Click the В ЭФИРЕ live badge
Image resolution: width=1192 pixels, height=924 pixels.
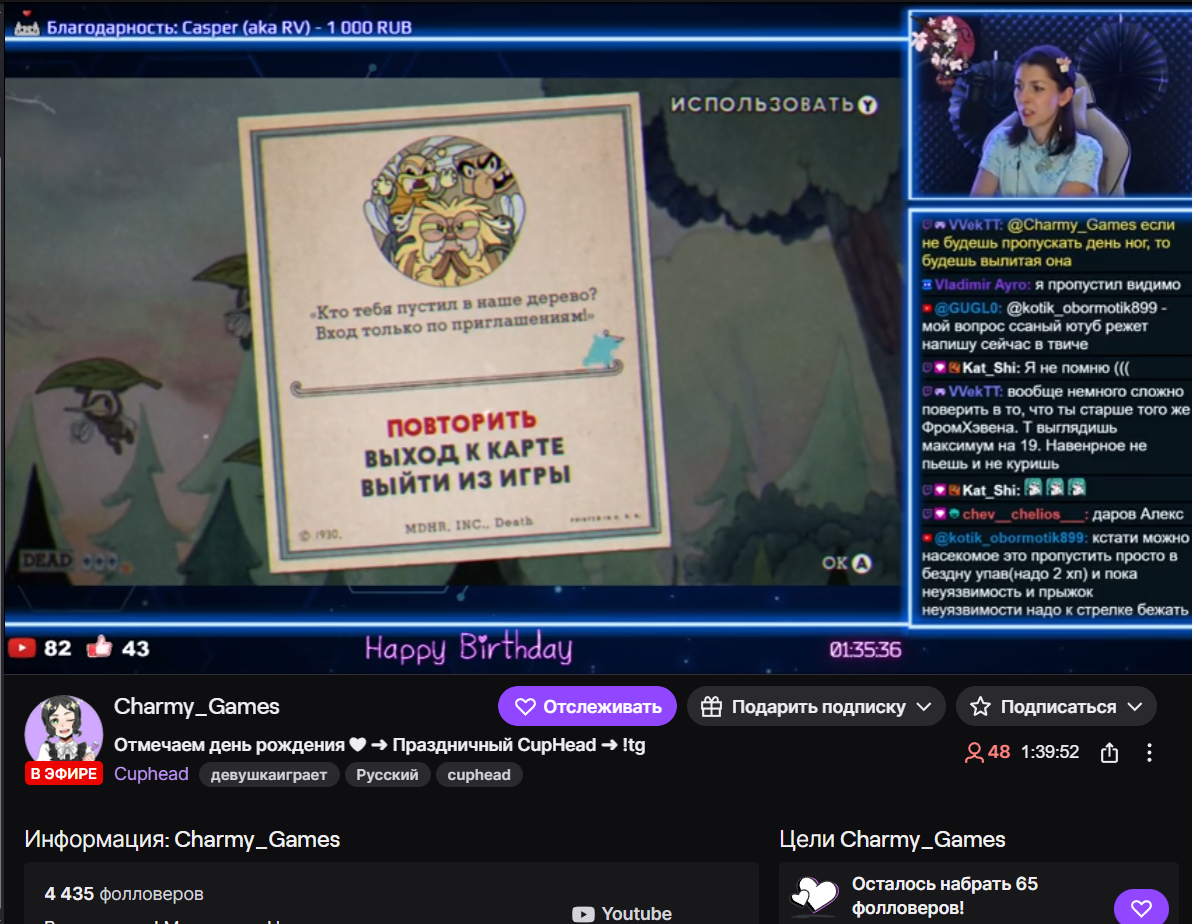click(x=64, y=773)
